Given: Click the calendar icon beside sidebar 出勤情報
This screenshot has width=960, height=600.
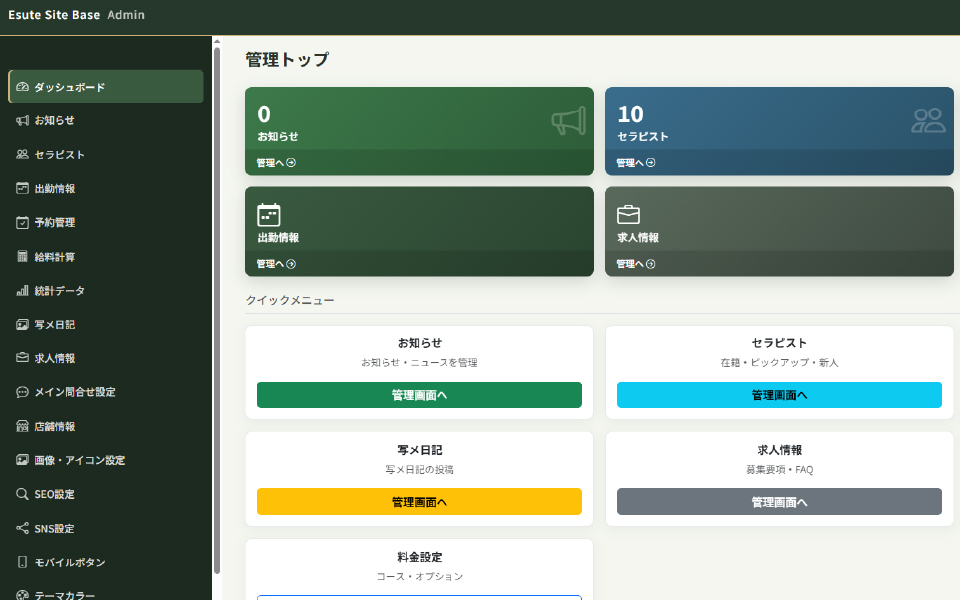Looking at the screenshot, I should coord(23,189).
